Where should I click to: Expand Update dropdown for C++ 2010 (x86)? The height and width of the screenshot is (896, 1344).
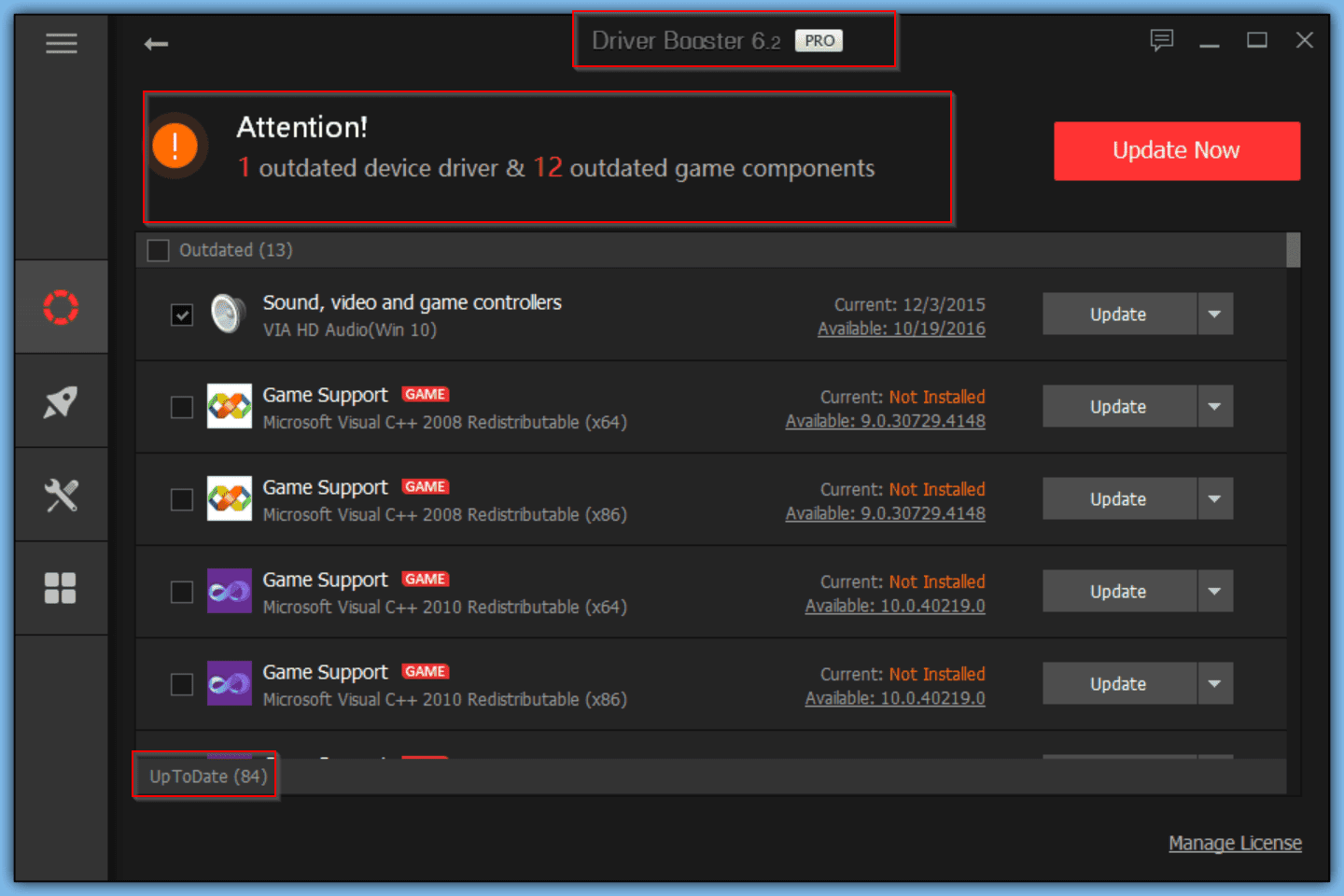pyautogui.click(x=1215, y=683)
